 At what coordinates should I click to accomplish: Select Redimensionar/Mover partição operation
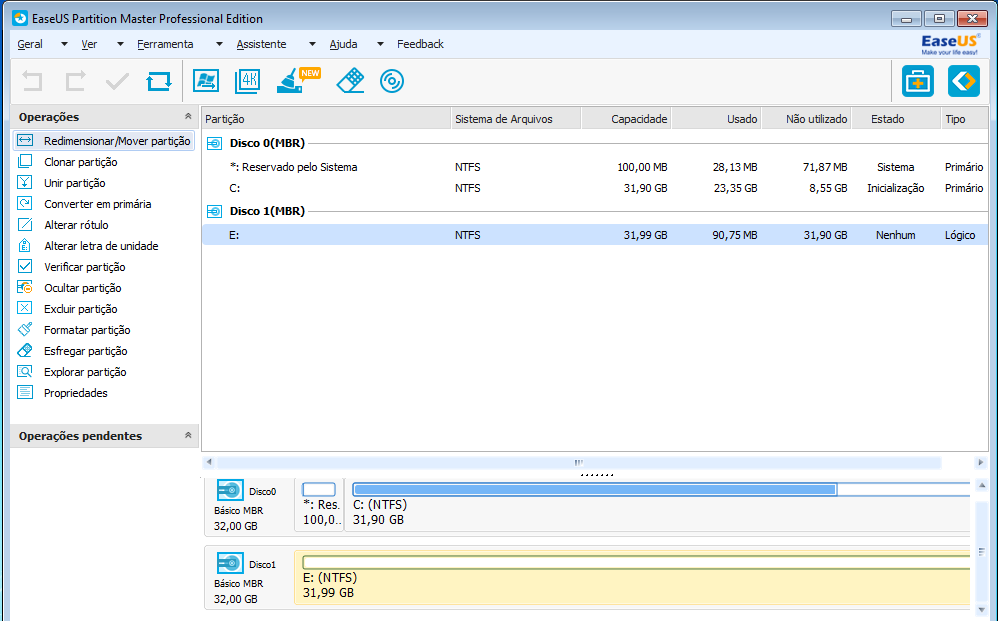pyautogui.click(x=104, y=141)
